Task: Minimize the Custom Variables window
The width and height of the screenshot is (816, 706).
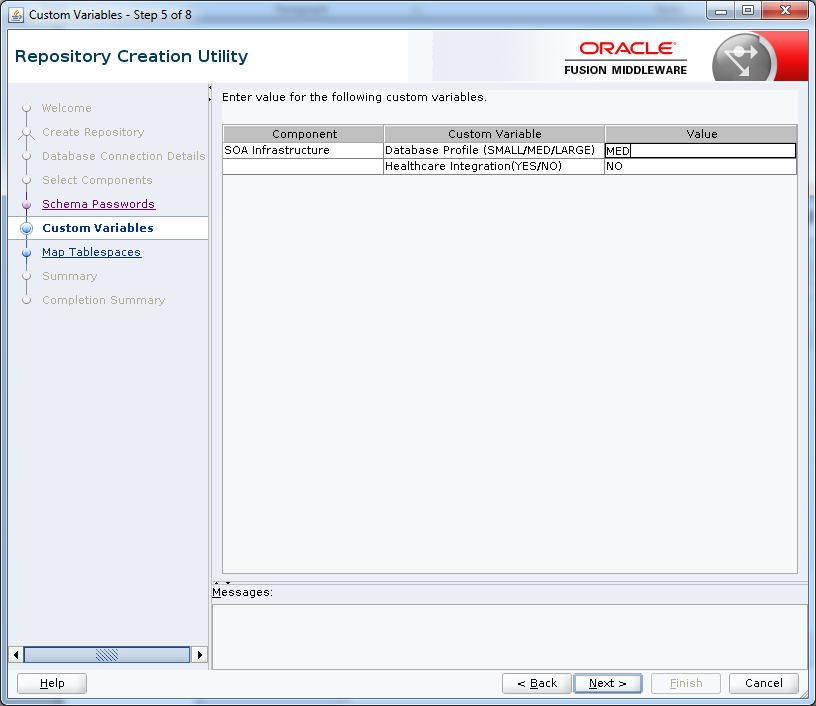Action: click(x=721, y=11)
